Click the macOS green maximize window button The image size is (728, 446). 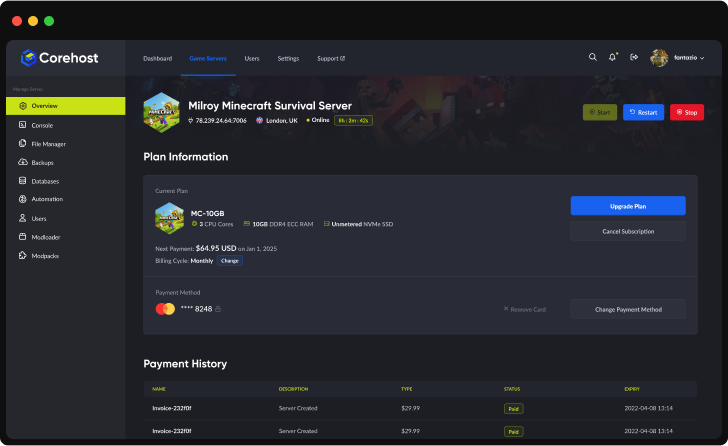pos(49,21)
